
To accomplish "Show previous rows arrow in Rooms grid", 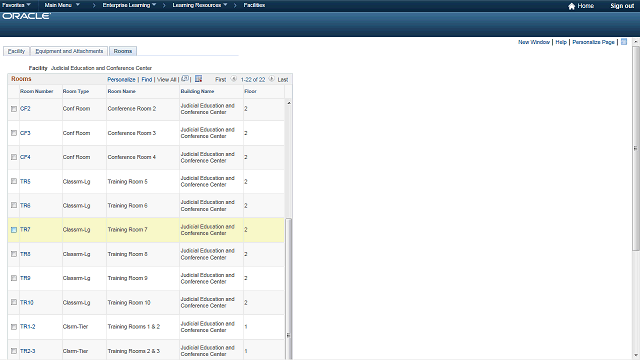I will click(234, 79).
